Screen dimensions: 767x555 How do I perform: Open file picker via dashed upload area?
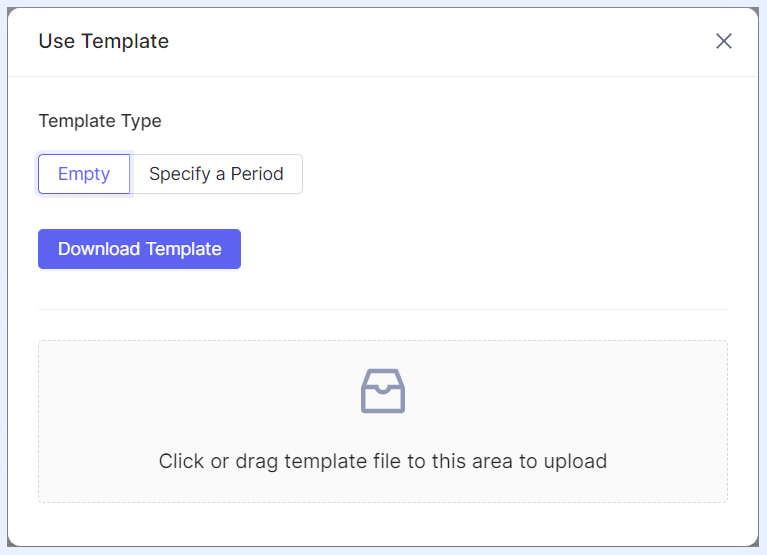[383, 422]
